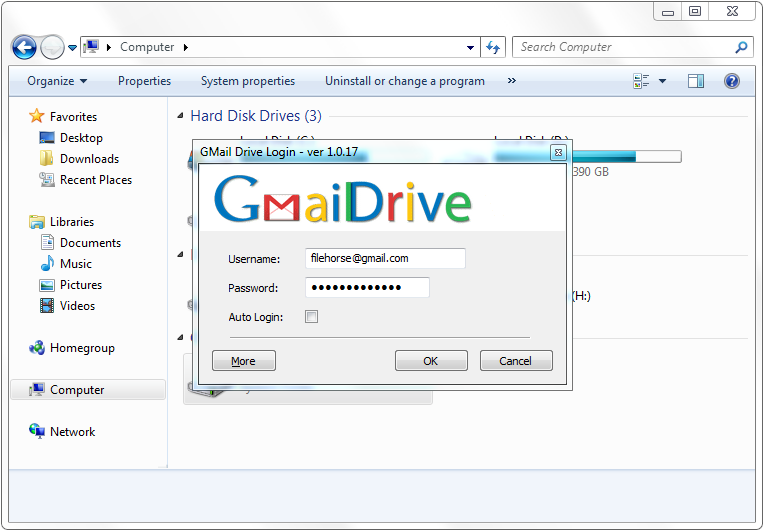Viewport: 764px width, 531px height.
Task: Click Properties in the command bar
Action: click(144, 81)
